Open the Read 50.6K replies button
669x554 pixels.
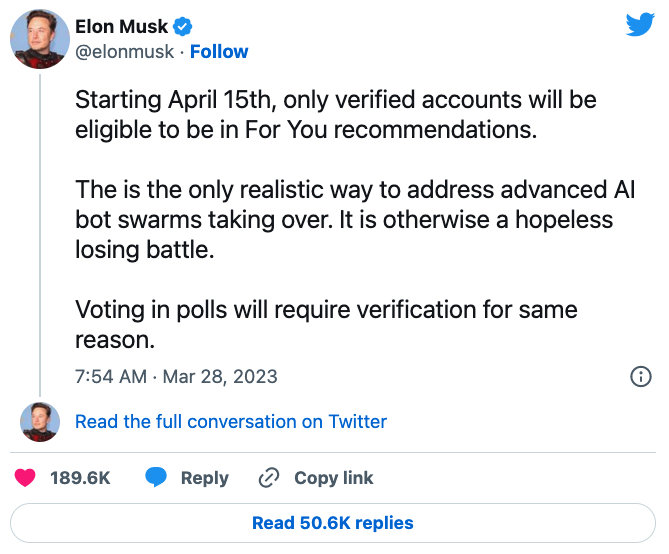(x=333, y=523)
